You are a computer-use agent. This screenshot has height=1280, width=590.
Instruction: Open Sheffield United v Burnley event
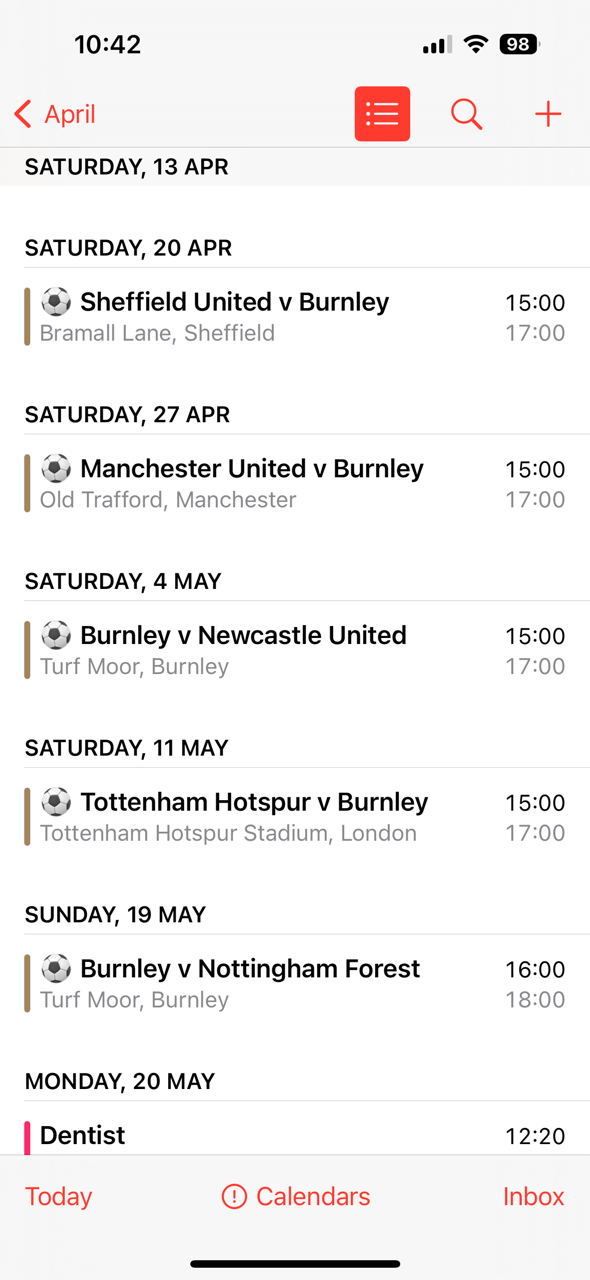[x=295, y=317]
